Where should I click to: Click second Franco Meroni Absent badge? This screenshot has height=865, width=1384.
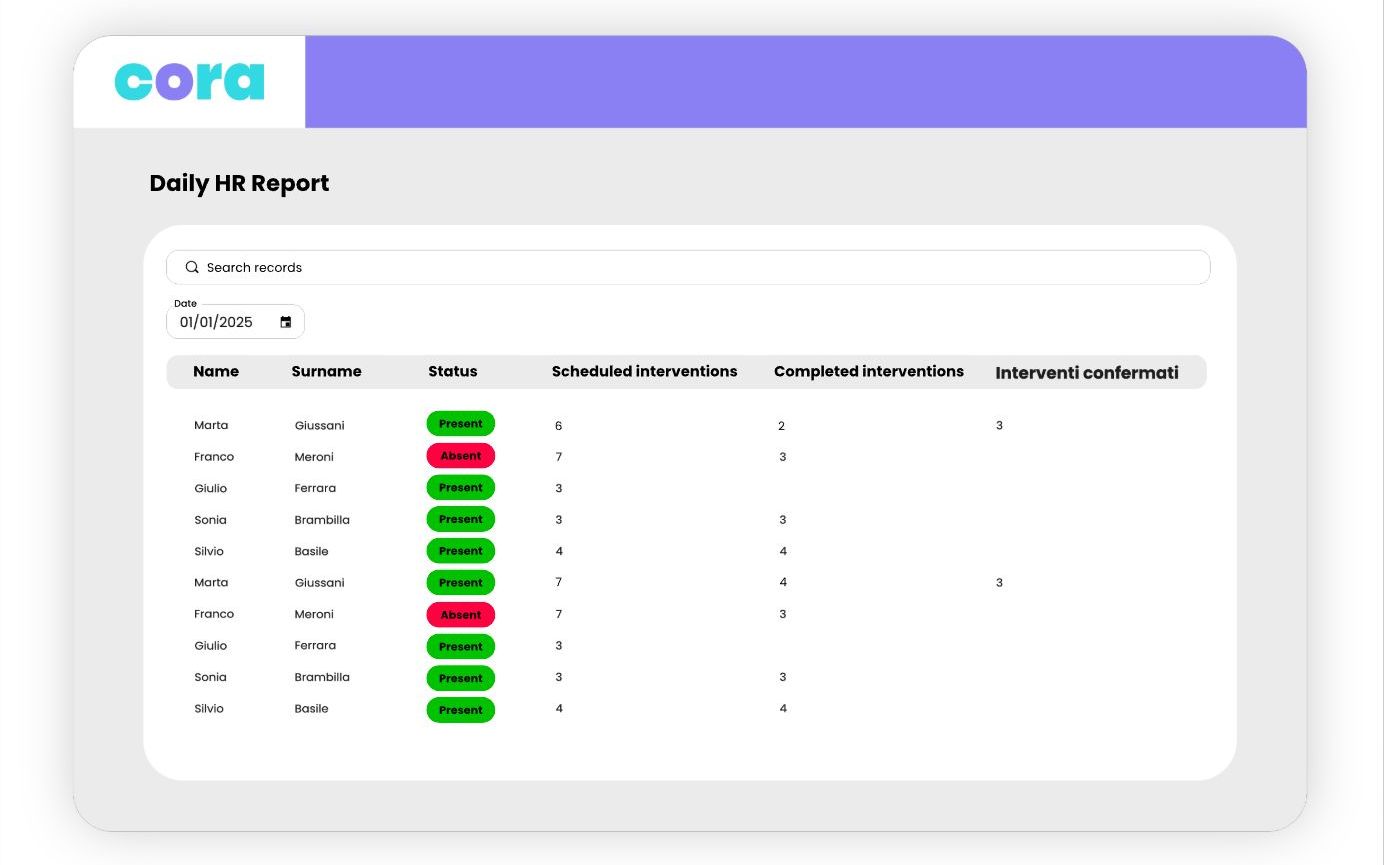pos(461,615)
